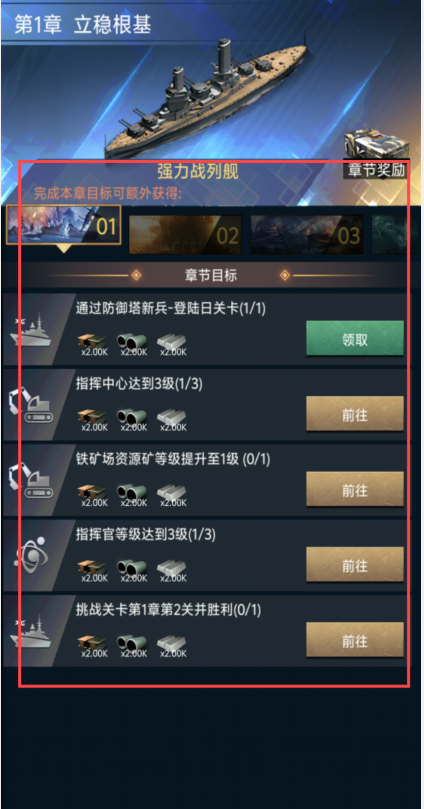Click 前往 for 指挥中心达到3级

point(355,414)
